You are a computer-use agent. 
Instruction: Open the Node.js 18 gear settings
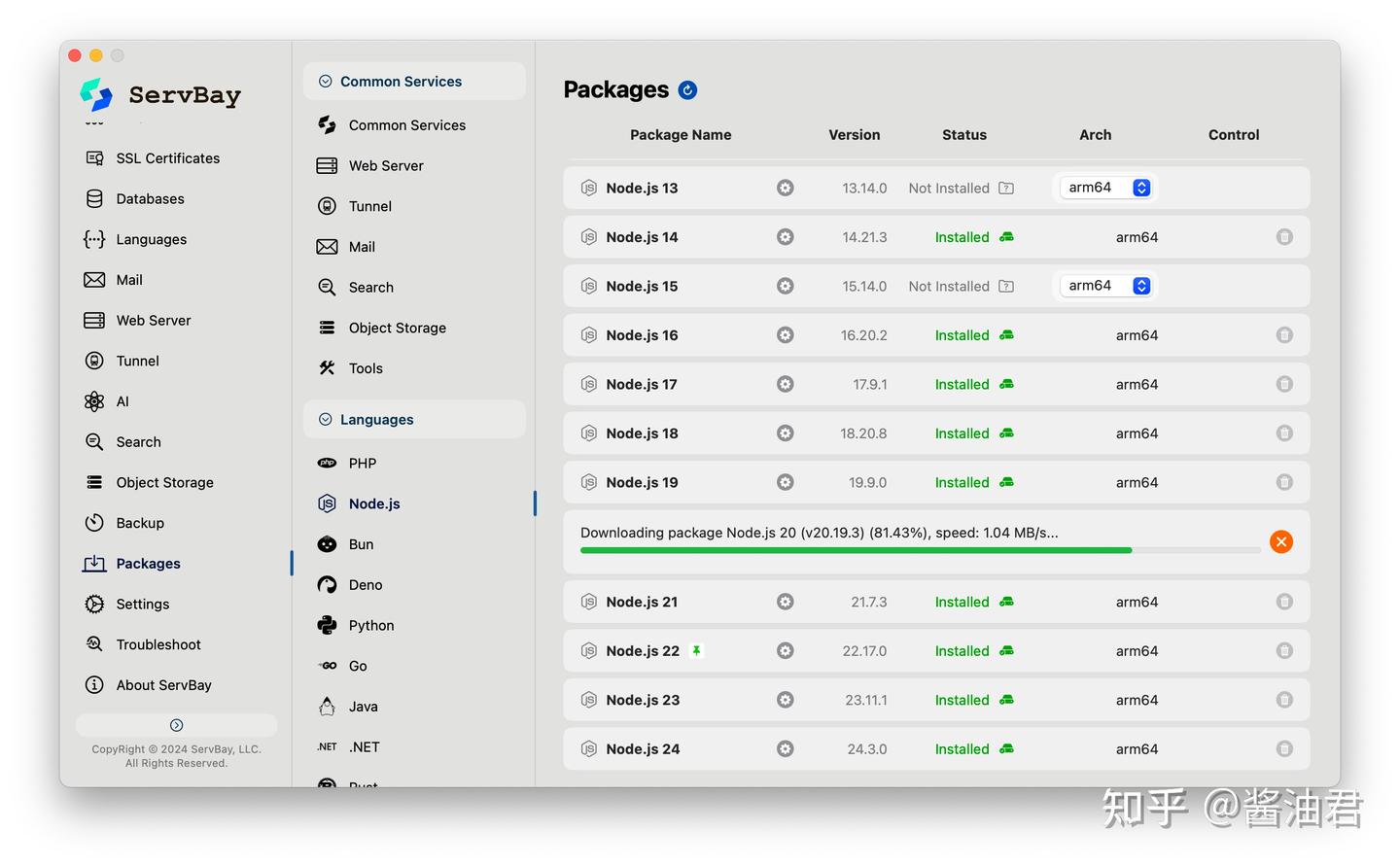coord(786,433)
